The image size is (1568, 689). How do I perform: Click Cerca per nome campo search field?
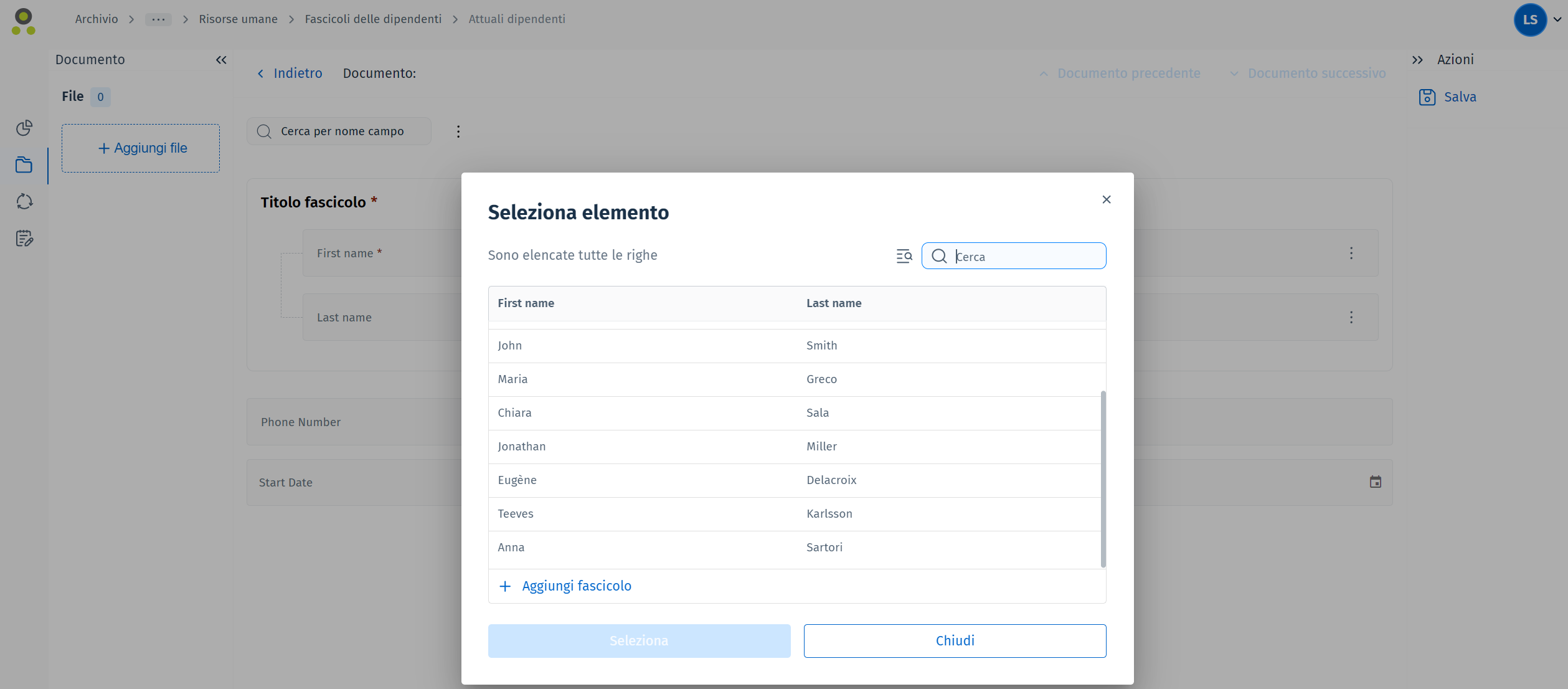(339, 131)
